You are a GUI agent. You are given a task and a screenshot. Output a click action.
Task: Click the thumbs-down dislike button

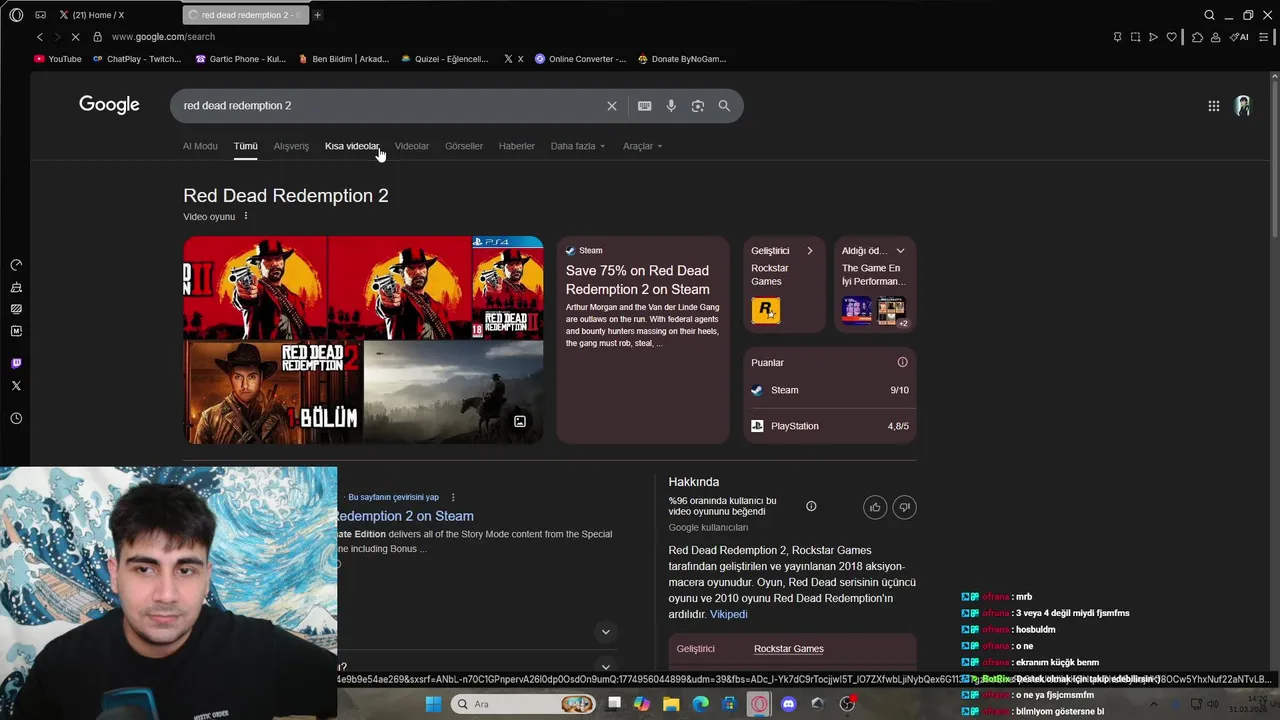[x=904, y=507]
